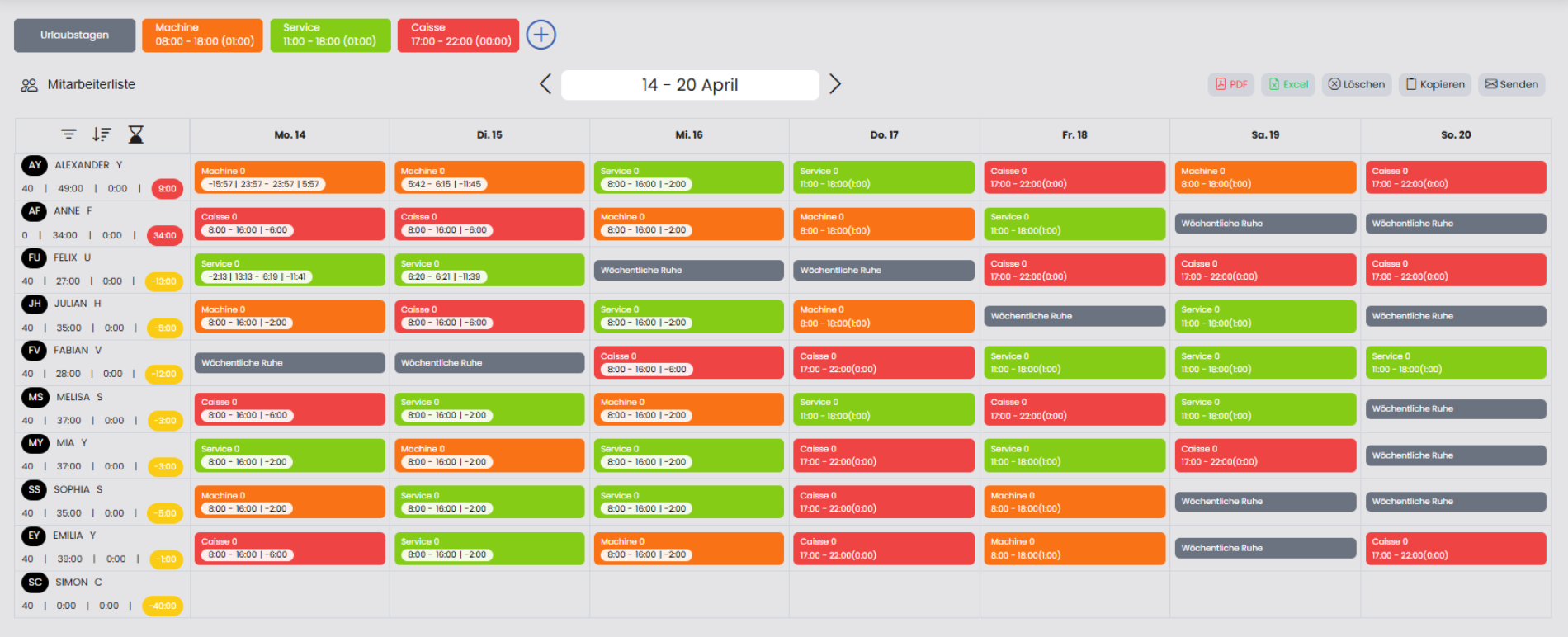Export the schedule as PDF

pyautogui.click(x=1230, y=84)
